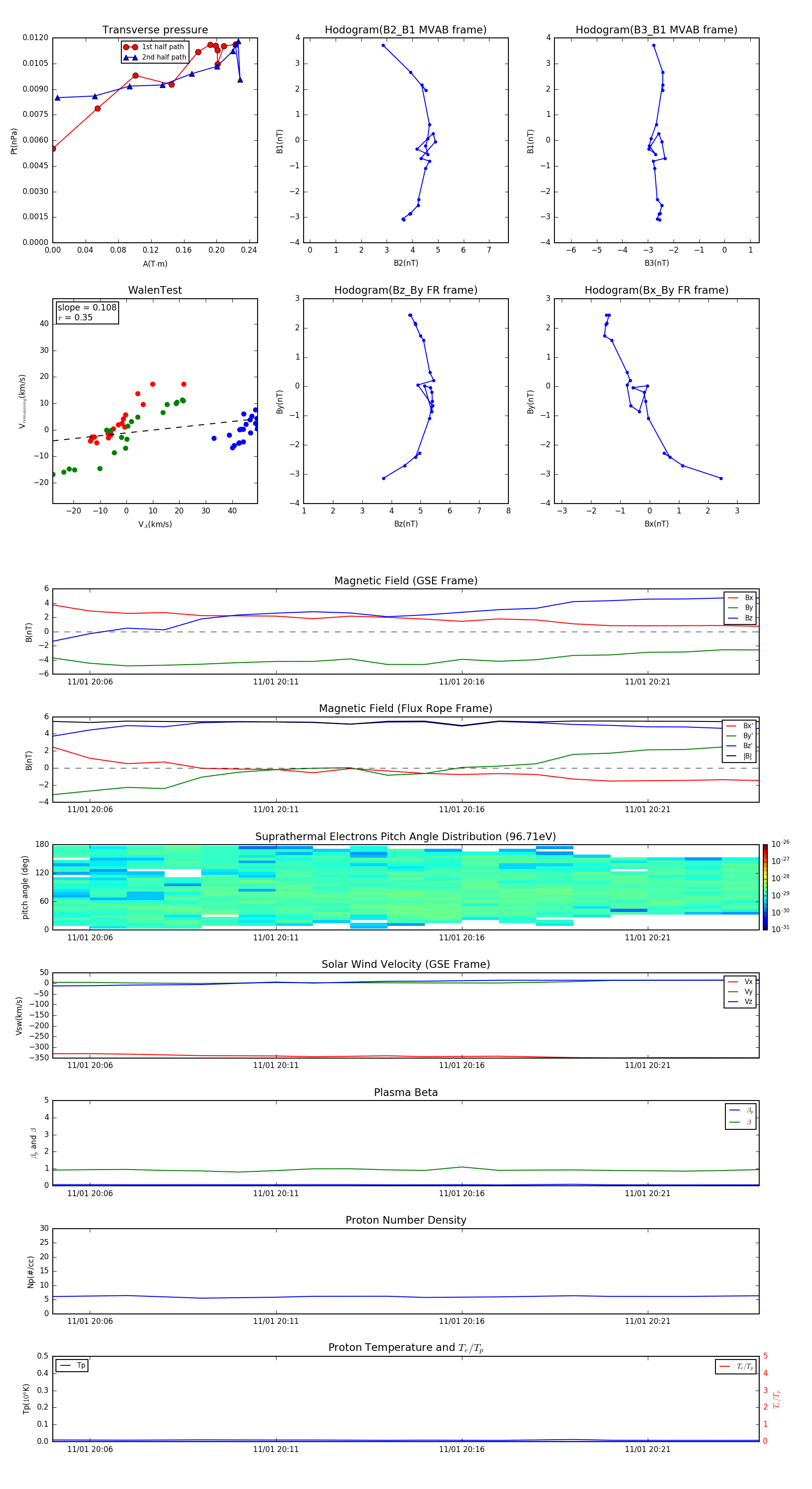Click the 'Hodogram(Bx_By FR frame)' title
The width and height of the screenshot is (812, 1489).
(x=656, y=290)
